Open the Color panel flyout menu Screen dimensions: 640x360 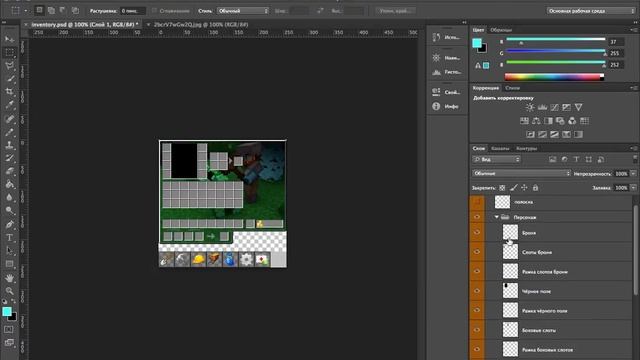click(x=633, y=30)
